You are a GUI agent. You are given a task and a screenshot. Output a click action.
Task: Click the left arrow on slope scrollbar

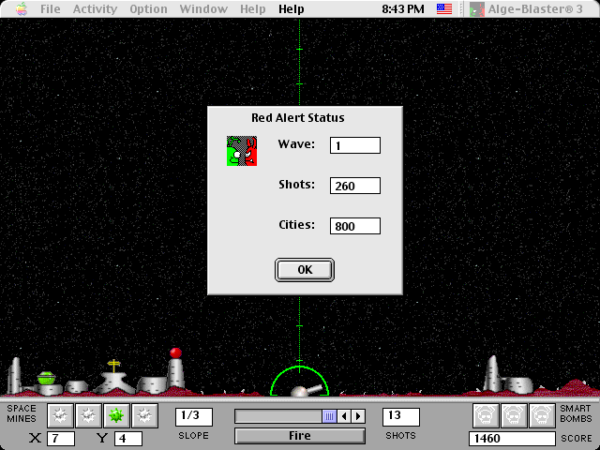pyautogui.click(x=345, y=416)
